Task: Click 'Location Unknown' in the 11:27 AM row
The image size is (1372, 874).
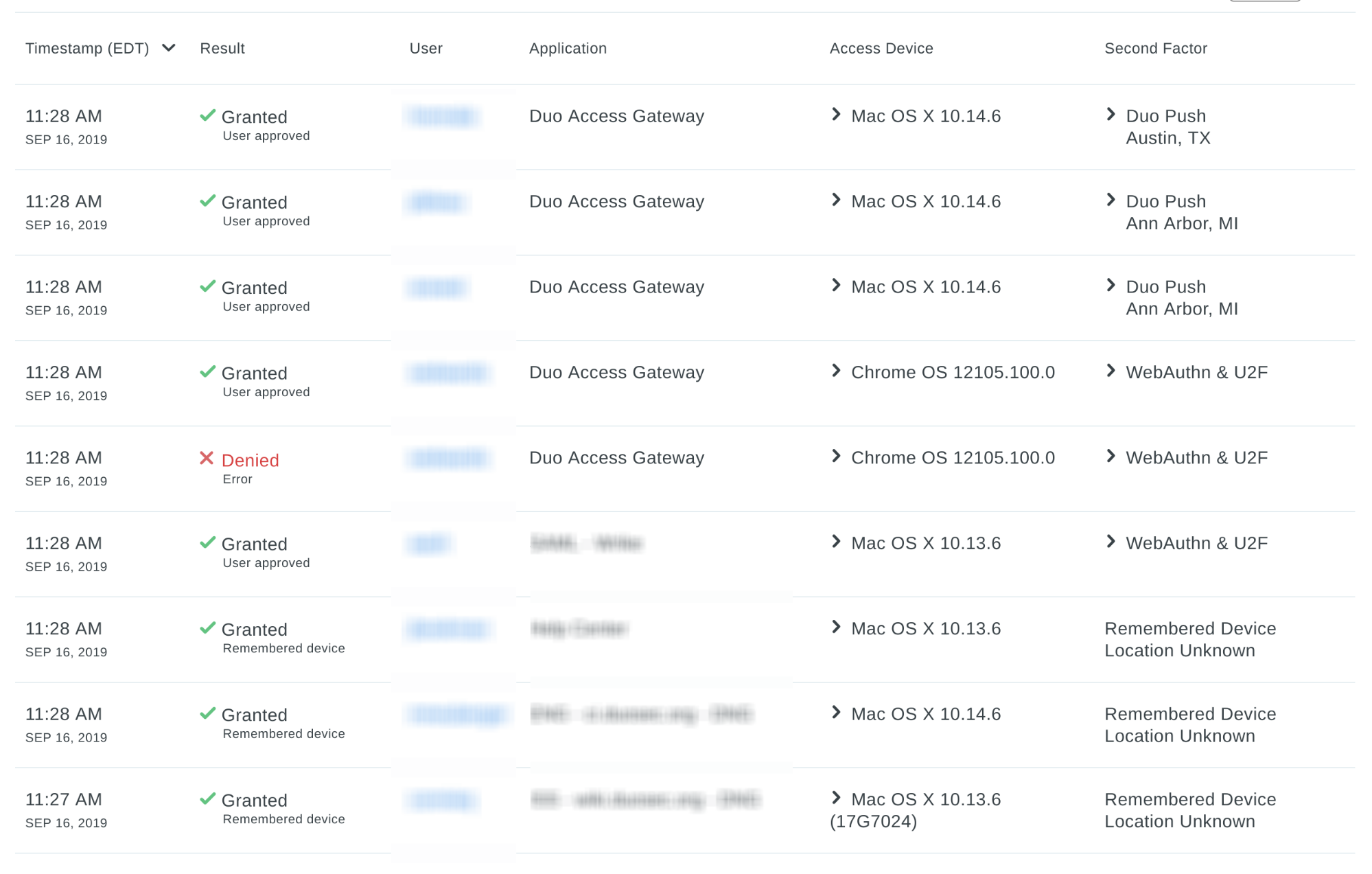Action: 1179,821
